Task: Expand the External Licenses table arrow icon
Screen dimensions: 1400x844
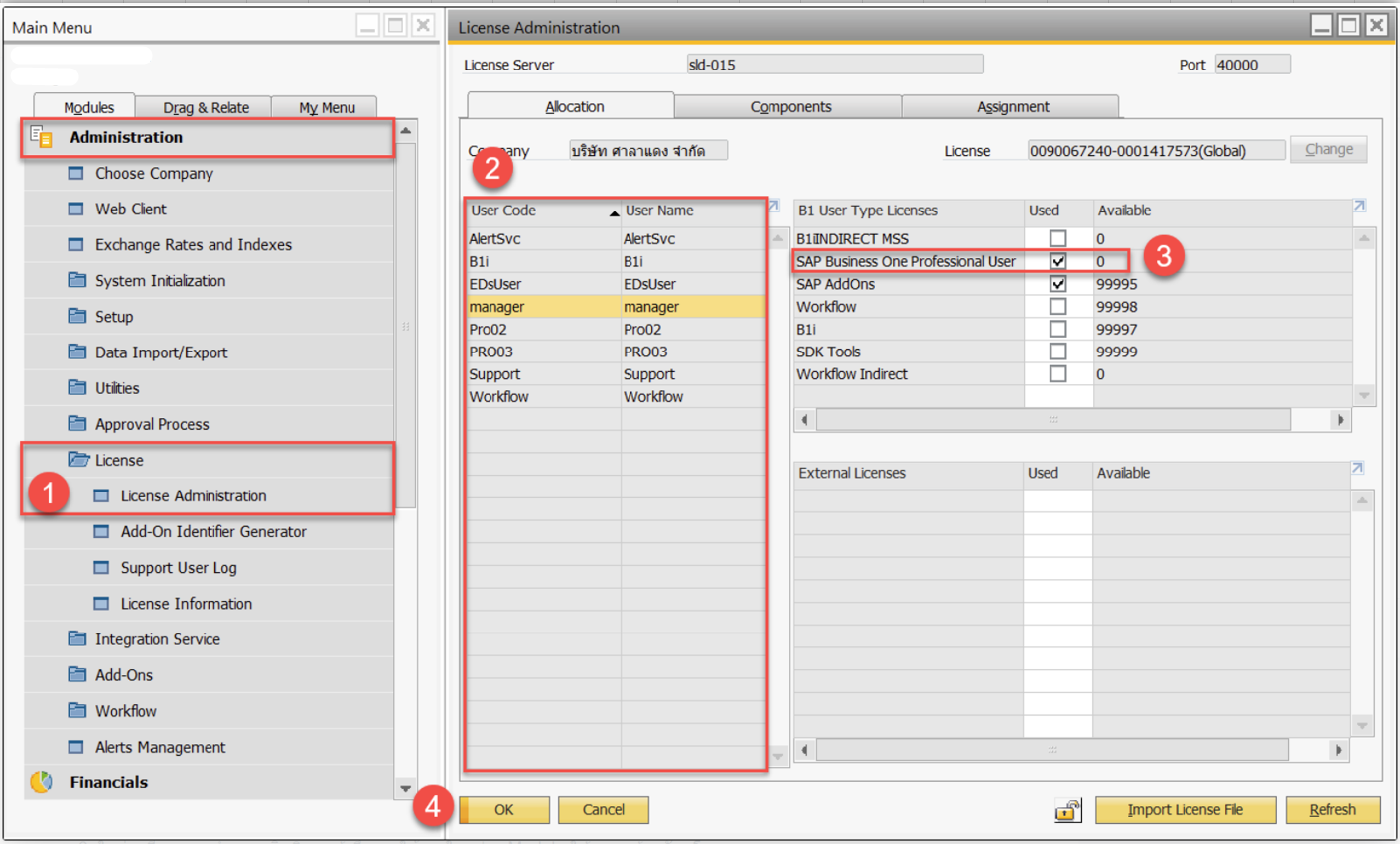Action: (x=1357, y=469)
